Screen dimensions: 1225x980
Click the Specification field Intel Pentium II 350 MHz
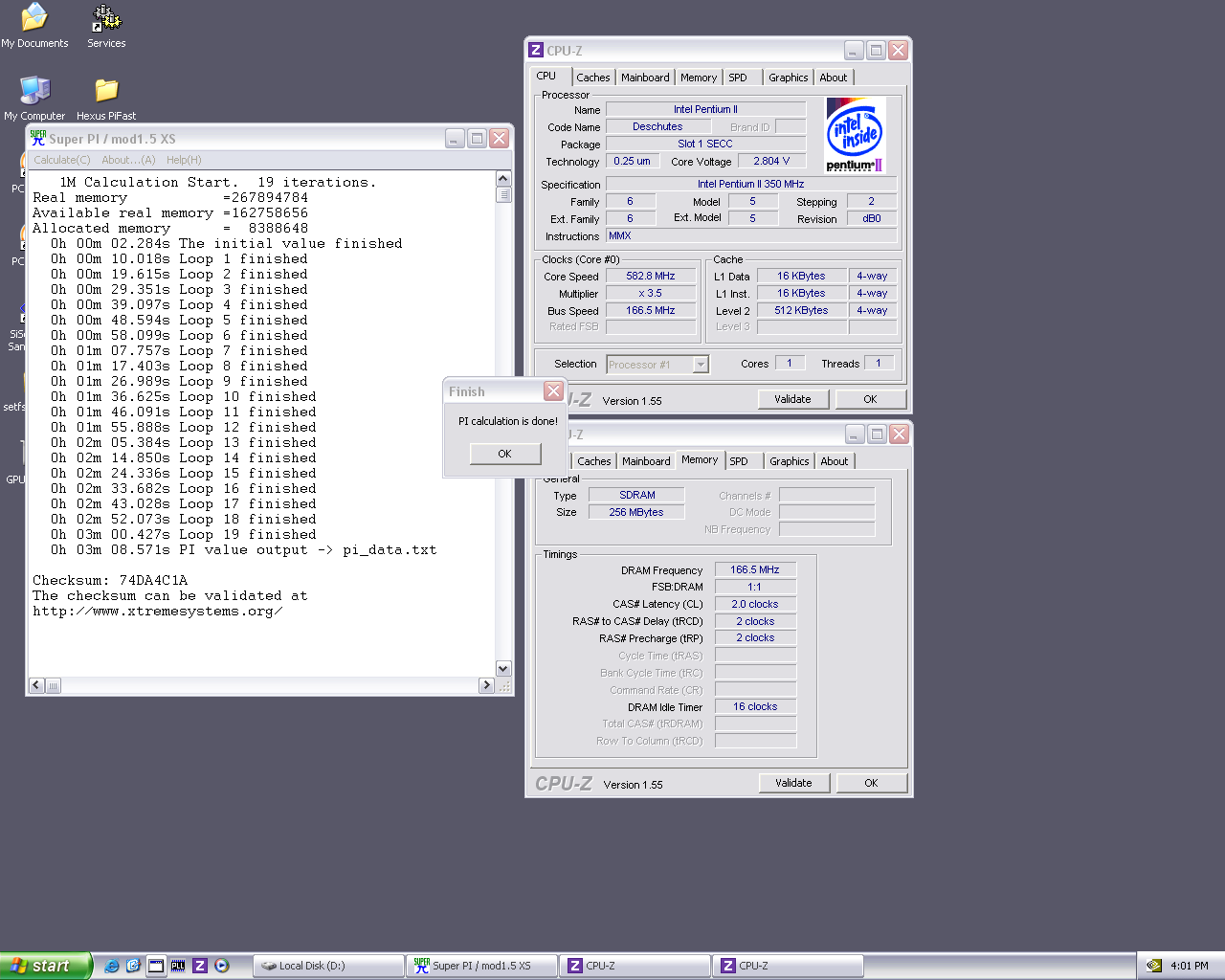[750, 184]
